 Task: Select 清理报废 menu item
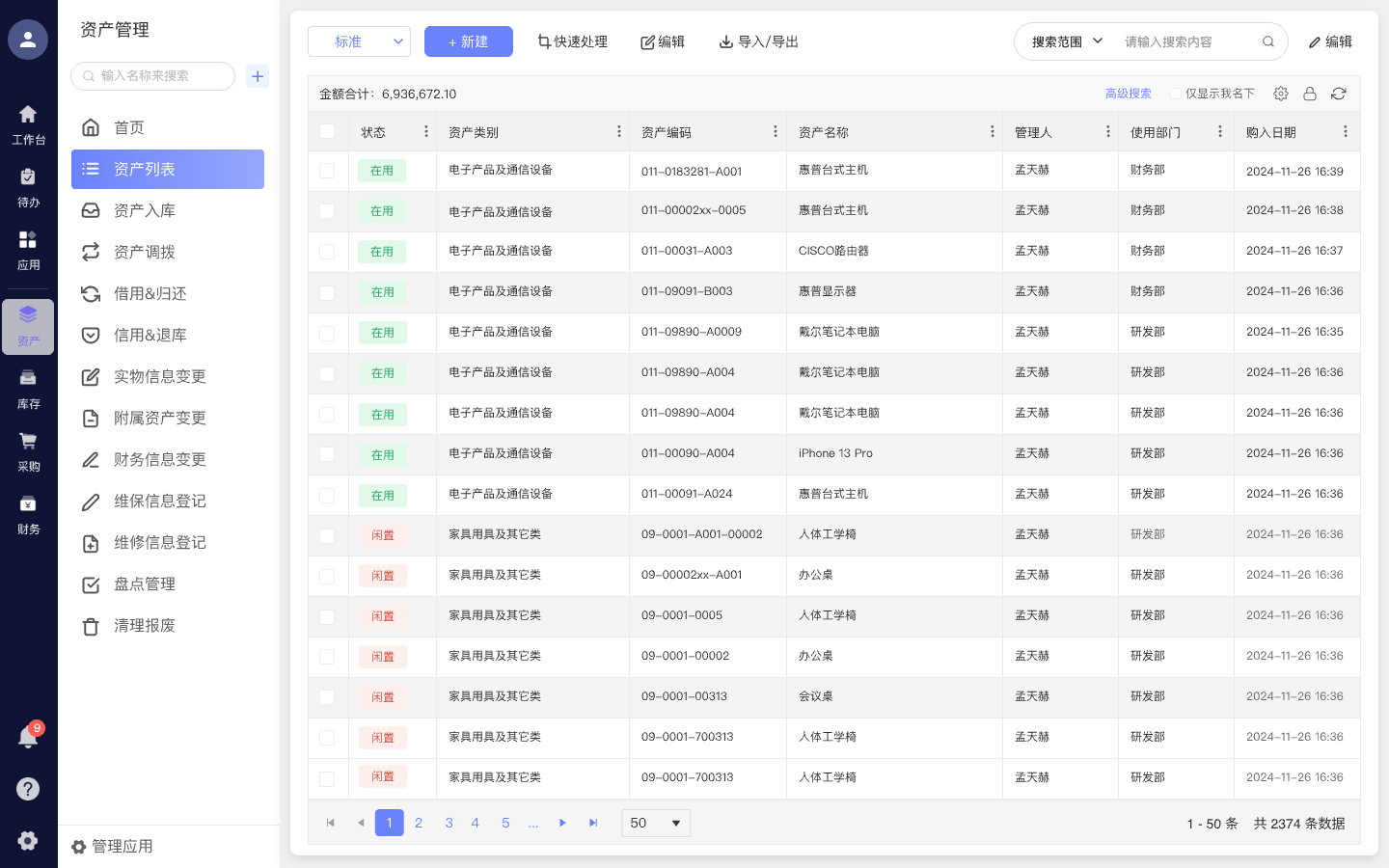[168, 625]
